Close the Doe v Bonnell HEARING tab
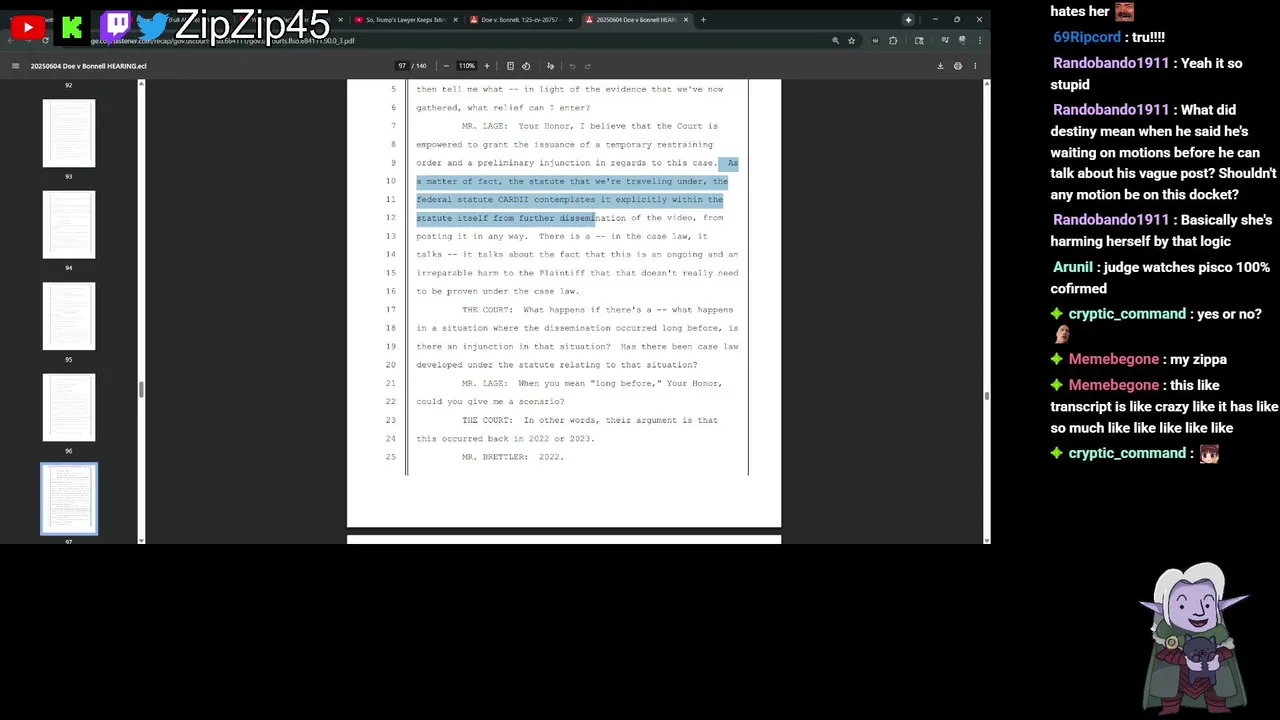The image size is (1280, 720). point(686,20)
